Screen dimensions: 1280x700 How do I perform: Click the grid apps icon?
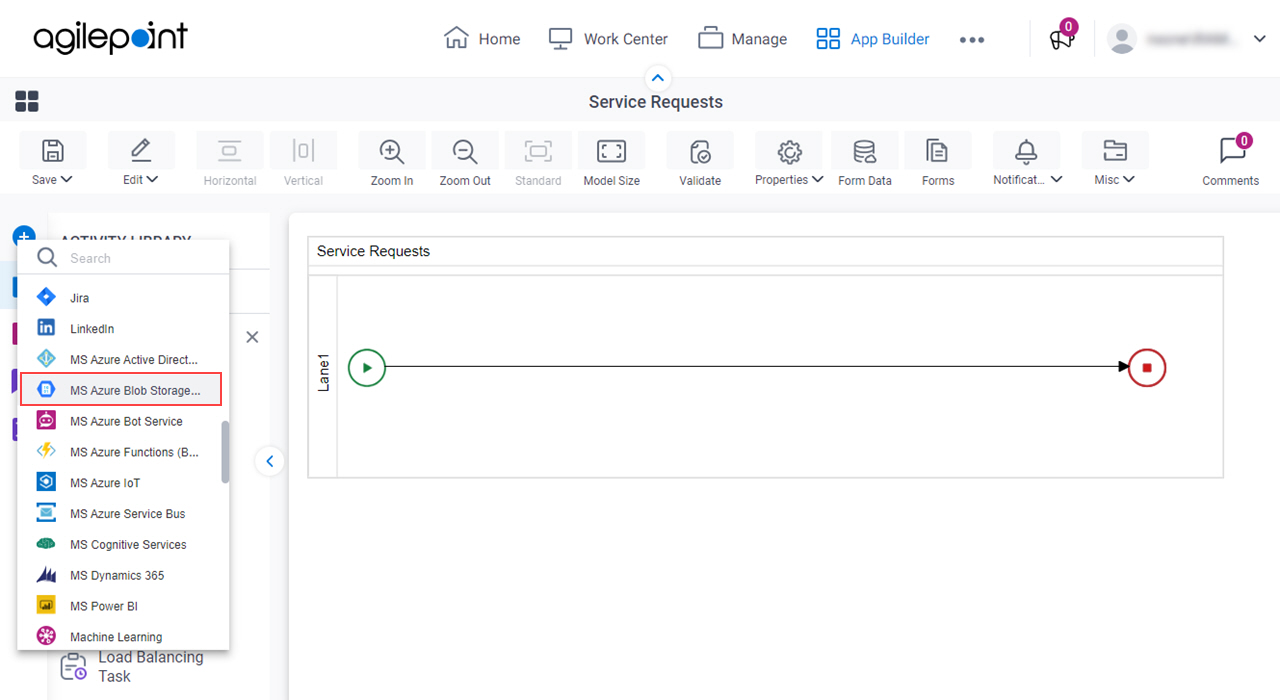[x=27, y=101]
